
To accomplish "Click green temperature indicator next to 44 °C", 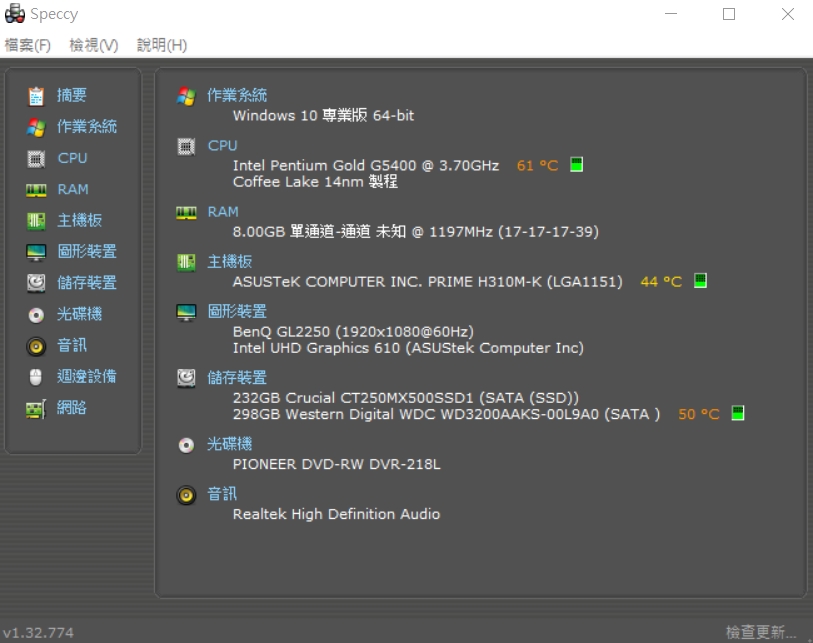I will 700,281.
